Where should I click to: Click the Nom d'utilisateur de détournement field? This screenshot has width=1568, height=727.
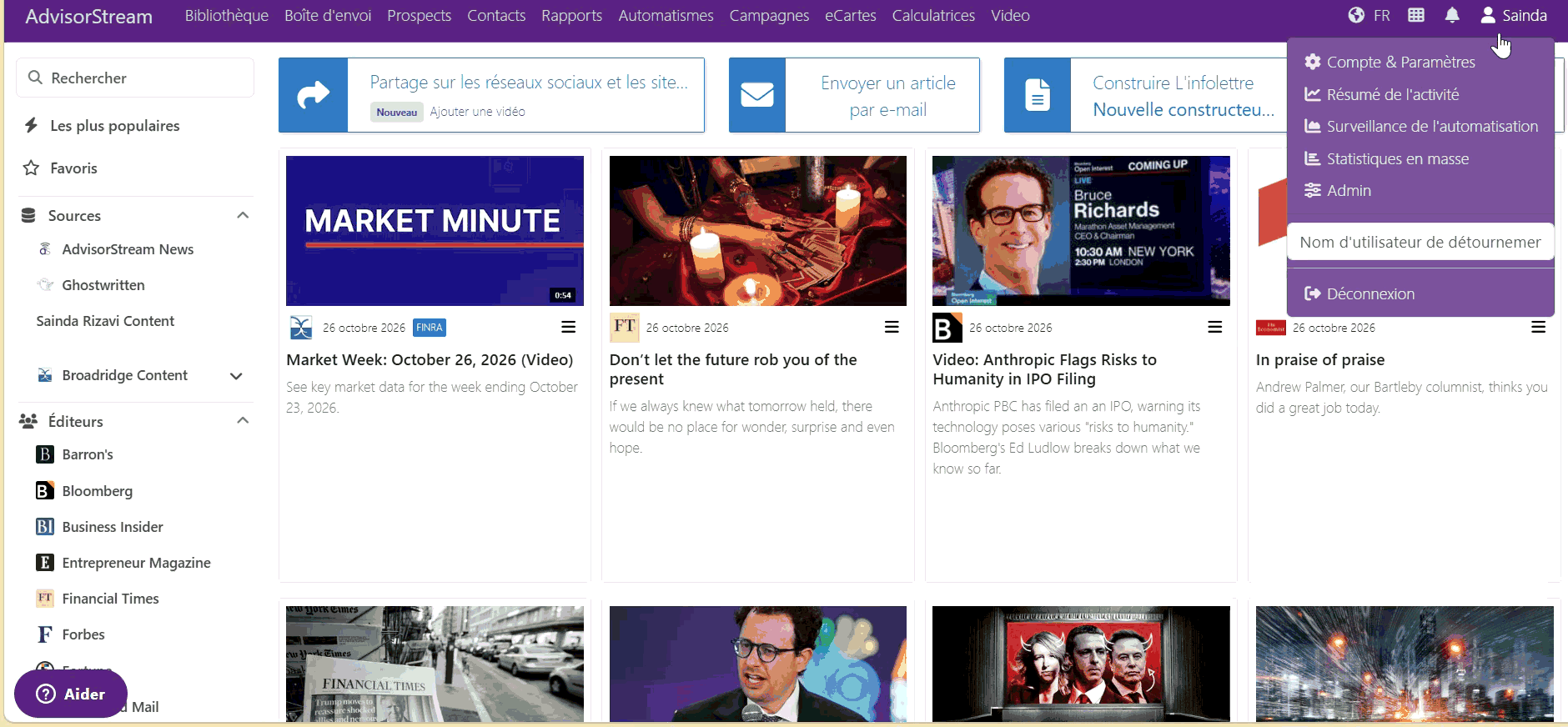pos(1420,242)
